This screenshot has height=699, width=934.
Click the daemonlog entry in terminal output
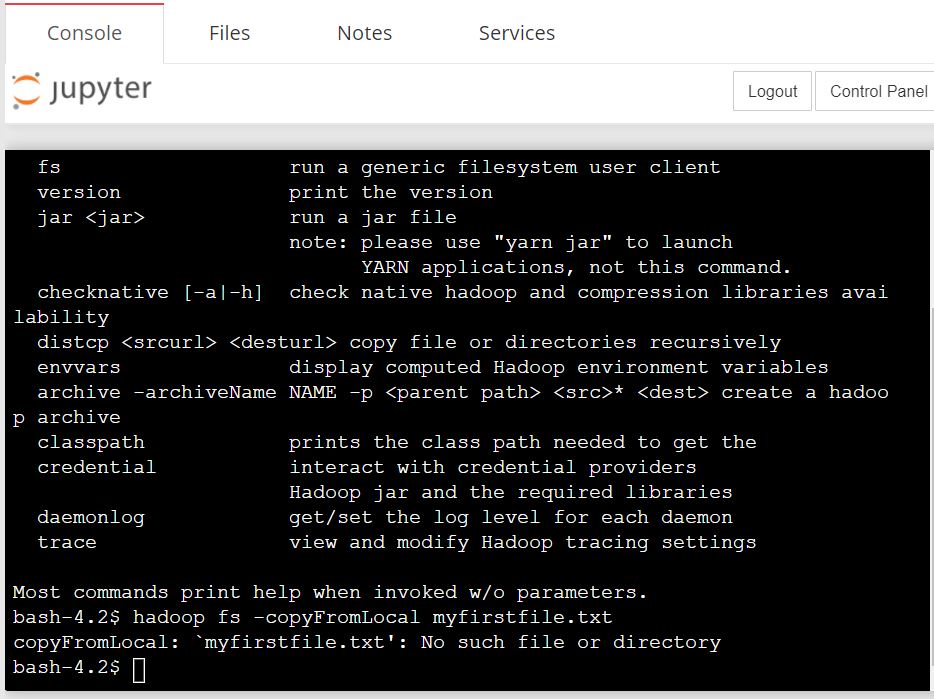(x=91, y=517)
